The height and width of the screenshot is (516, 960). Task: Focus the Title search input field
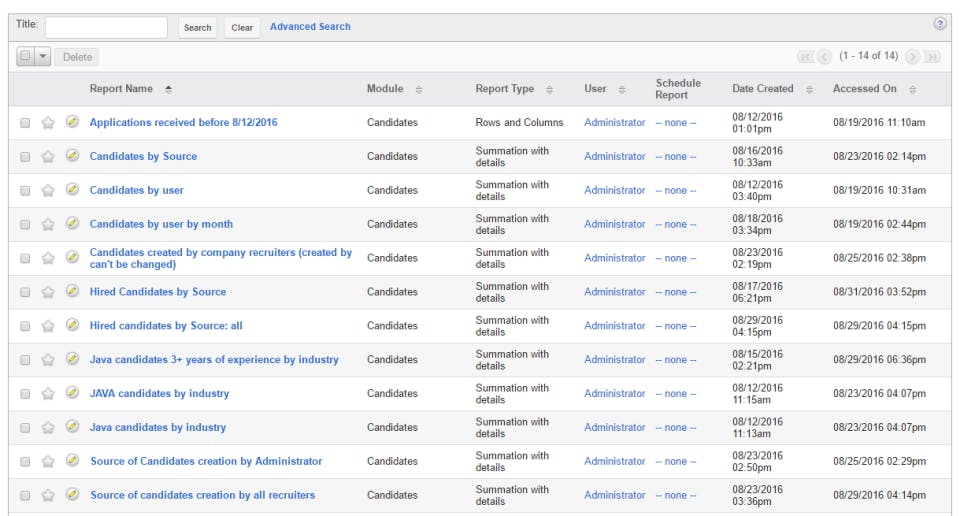tap(106, 28)
